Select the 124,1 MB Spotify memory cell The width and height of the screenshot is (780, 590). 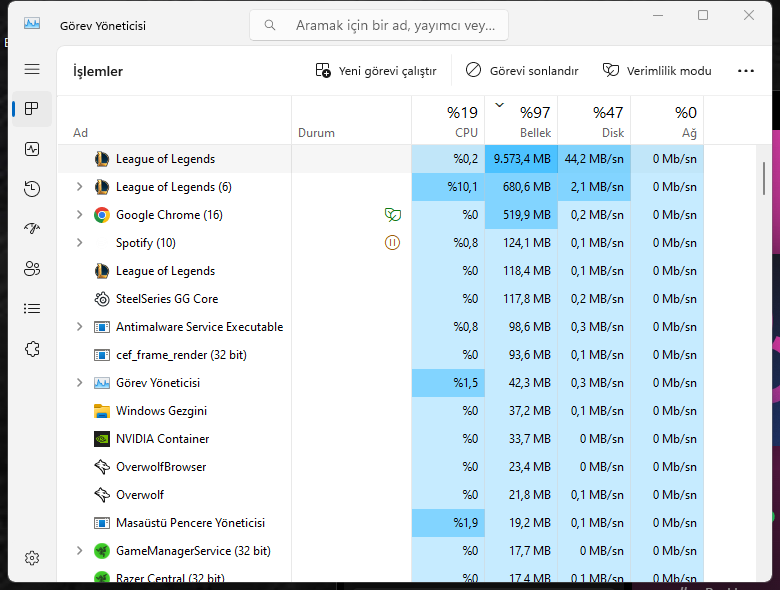(521, 243)
